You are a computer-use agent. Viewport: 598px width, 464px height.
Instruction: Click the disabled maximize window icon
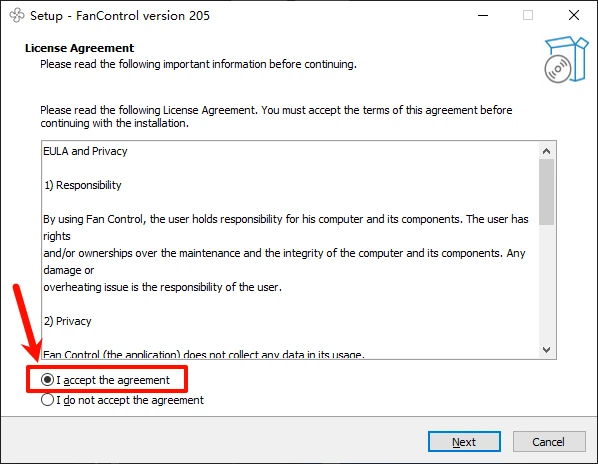(x=528, y=15)
